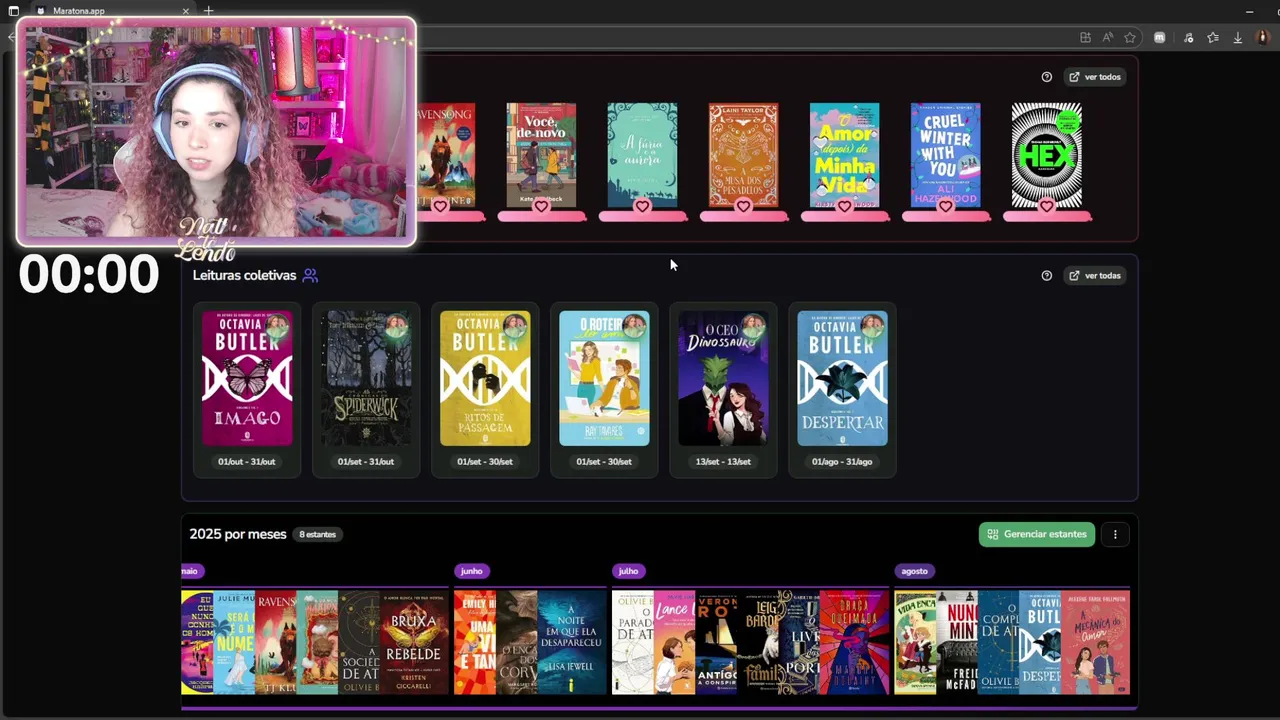
Task: Open the Imago collective reading card
Action: point(247,390)
